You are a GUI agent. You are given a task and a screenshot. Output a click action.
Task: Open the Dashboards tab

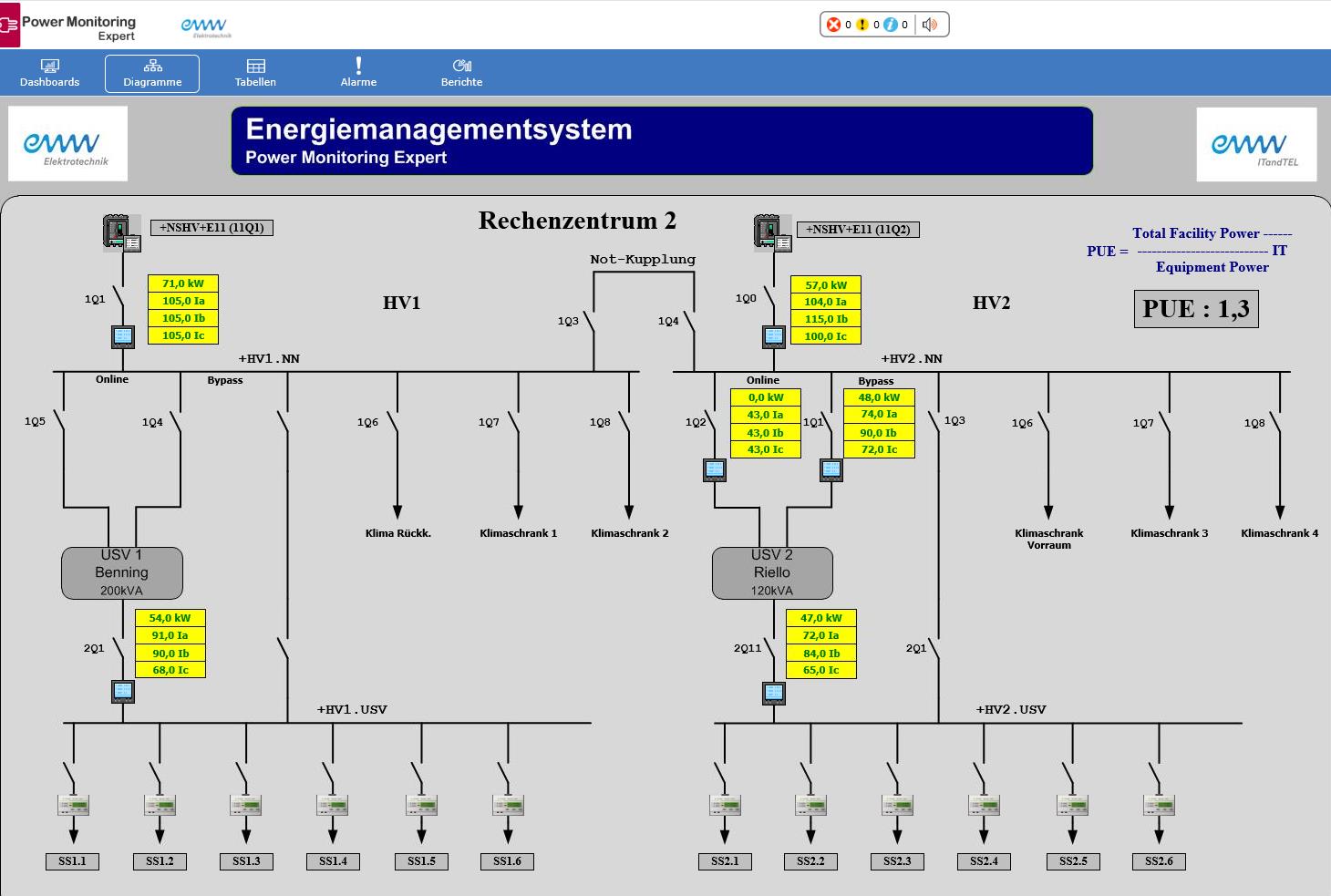coord(50,73)
